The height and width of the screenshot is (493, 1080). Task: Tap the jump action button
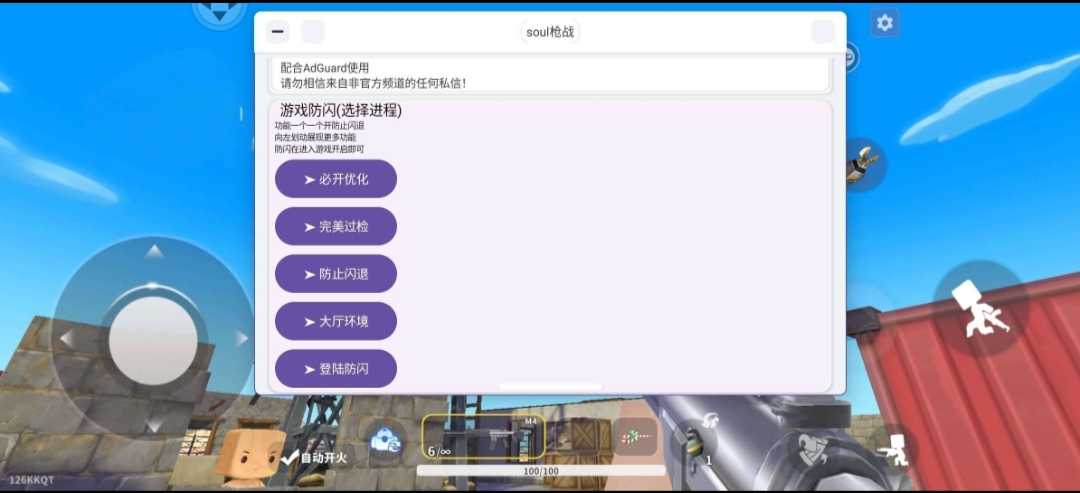tap(980, 308)
